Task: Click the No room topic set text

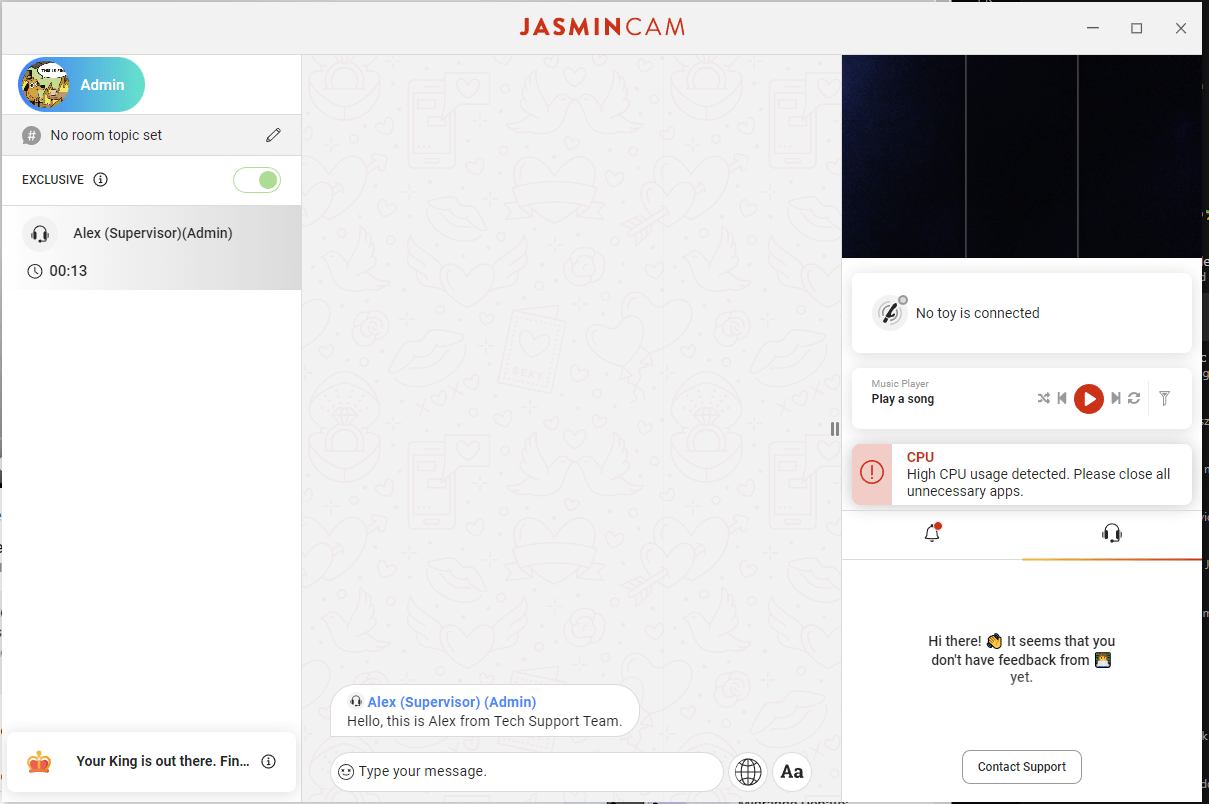Action: (106, 135)
